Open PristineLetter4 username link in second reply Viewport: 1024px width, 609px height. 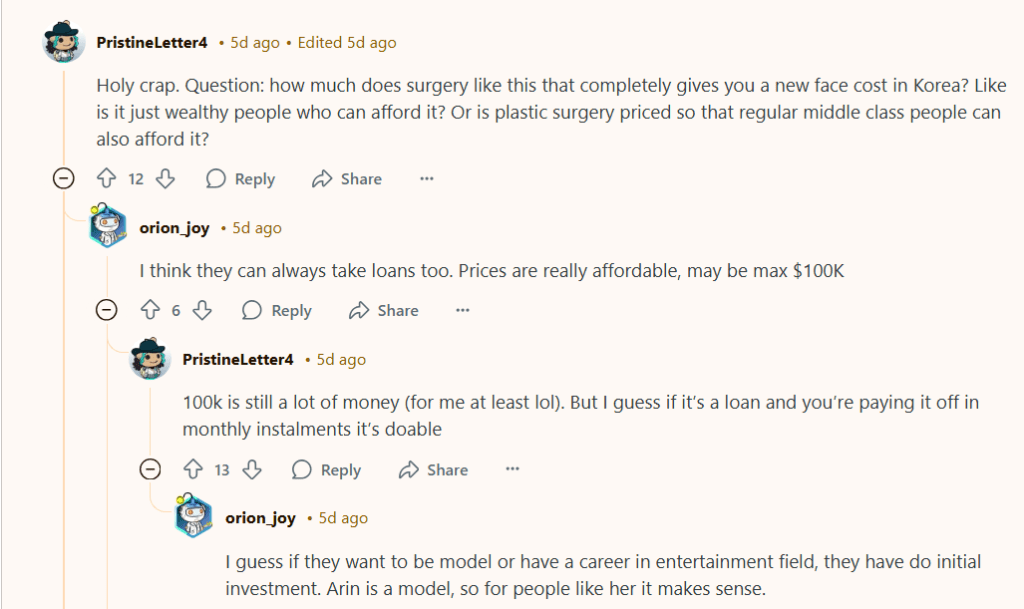click(x=238, y=359)
